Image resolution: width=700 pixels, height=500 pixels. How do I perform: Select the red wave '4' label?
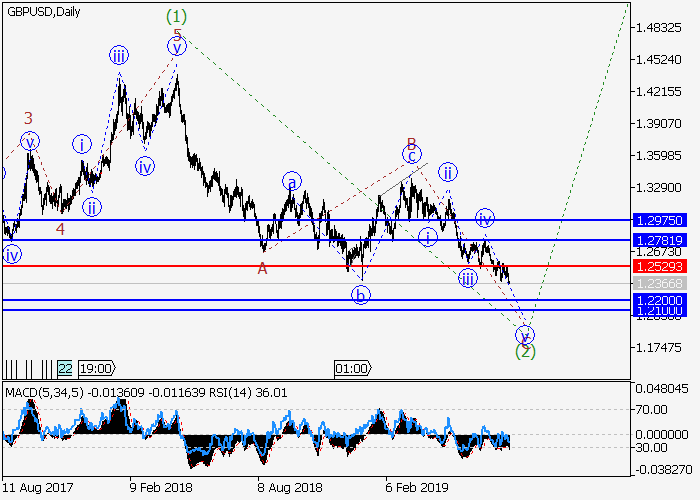click(61, 230)
